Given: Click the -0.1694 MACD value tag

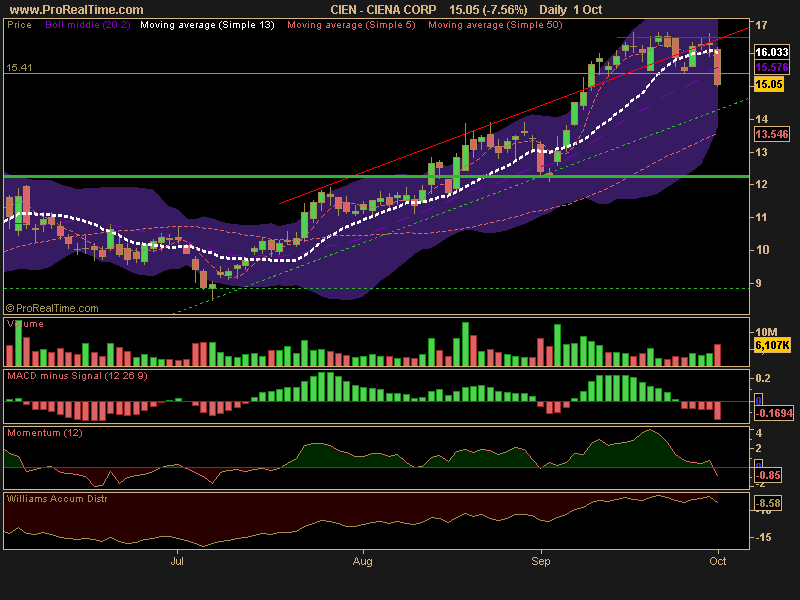Looking at the screenshot, I should (774, 413).
